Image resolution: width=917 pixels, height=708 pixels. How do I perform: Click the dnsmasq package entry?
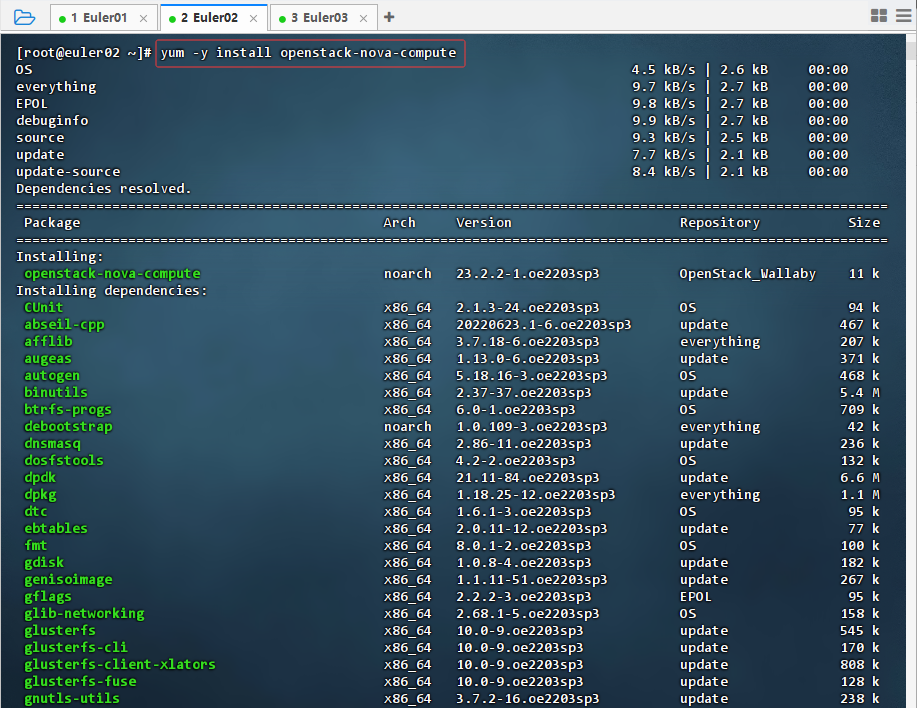tap(52, 443)
